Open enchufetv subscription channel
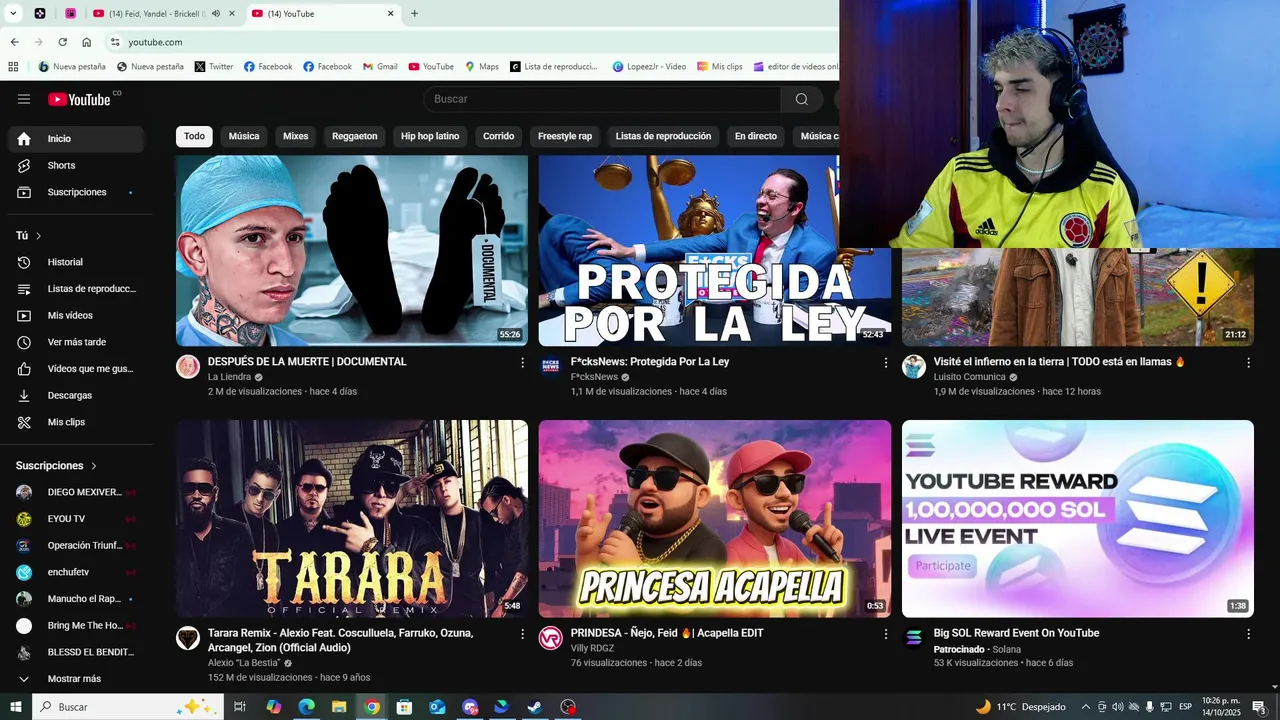This screenshot has height=720, width=1280. point(76,572)
